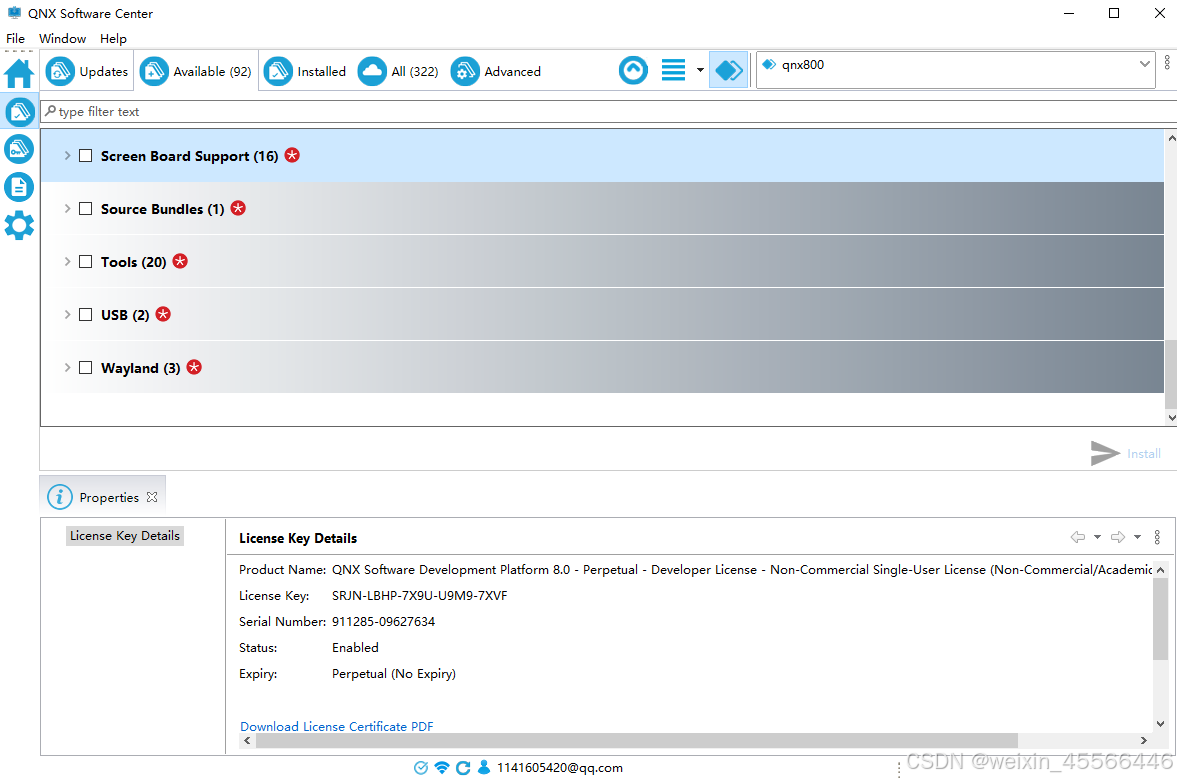Screen dimensions: 1177x781
Task: Click red star badge beside Wayland
Action: click(194, 366)
